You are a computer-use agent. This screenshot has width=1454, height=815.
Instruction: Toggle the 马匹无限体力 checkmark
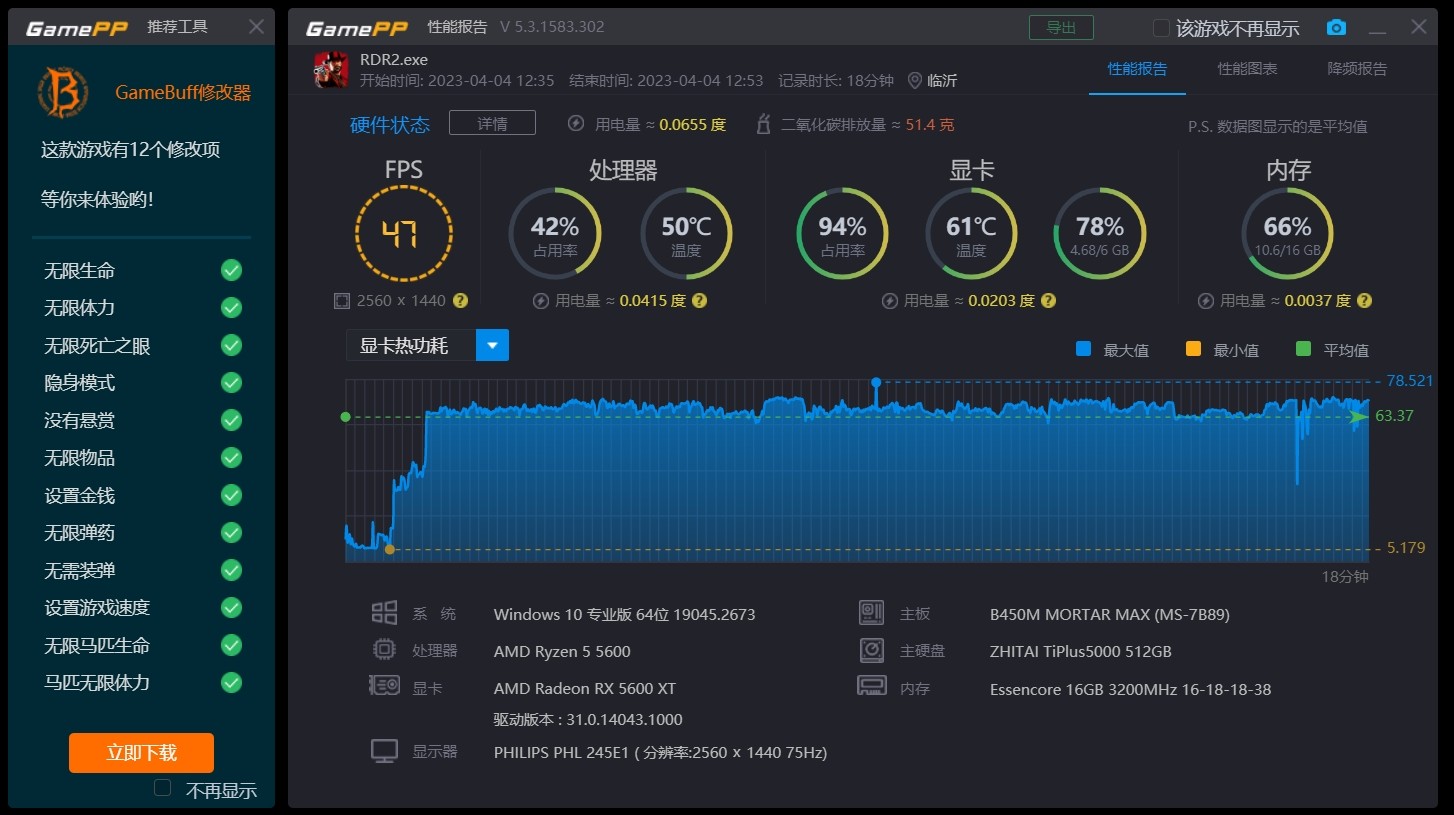[231, 682]
